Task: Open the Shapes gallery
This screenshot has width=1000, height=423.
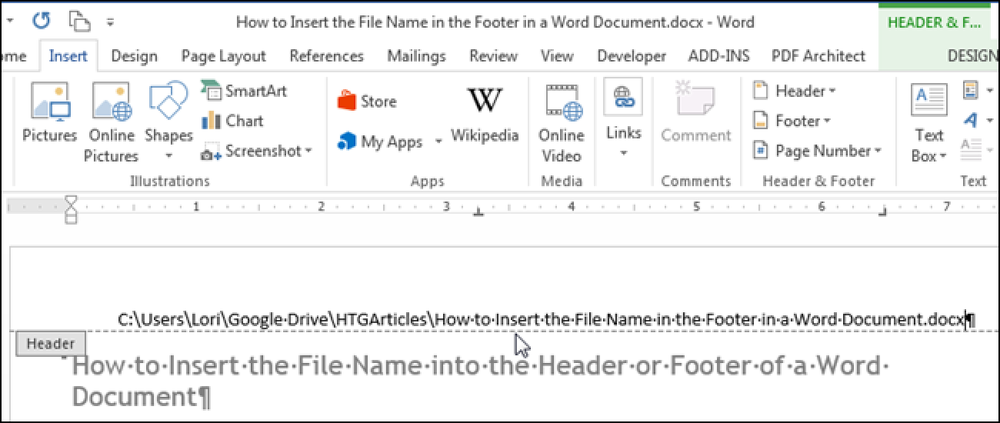Action: click(x=168, y=112)
